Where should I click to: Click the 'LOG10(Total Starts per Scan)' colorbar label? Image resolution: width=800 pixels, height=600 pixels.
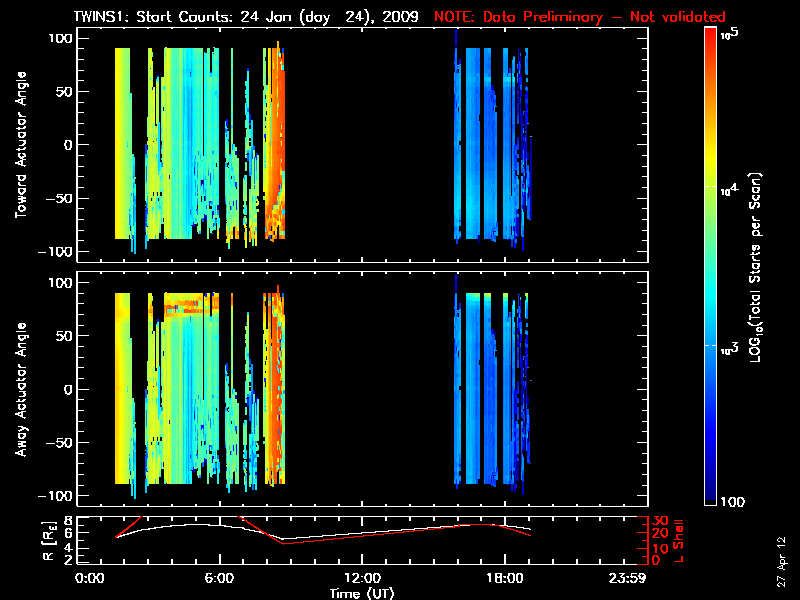click(758, 265)
